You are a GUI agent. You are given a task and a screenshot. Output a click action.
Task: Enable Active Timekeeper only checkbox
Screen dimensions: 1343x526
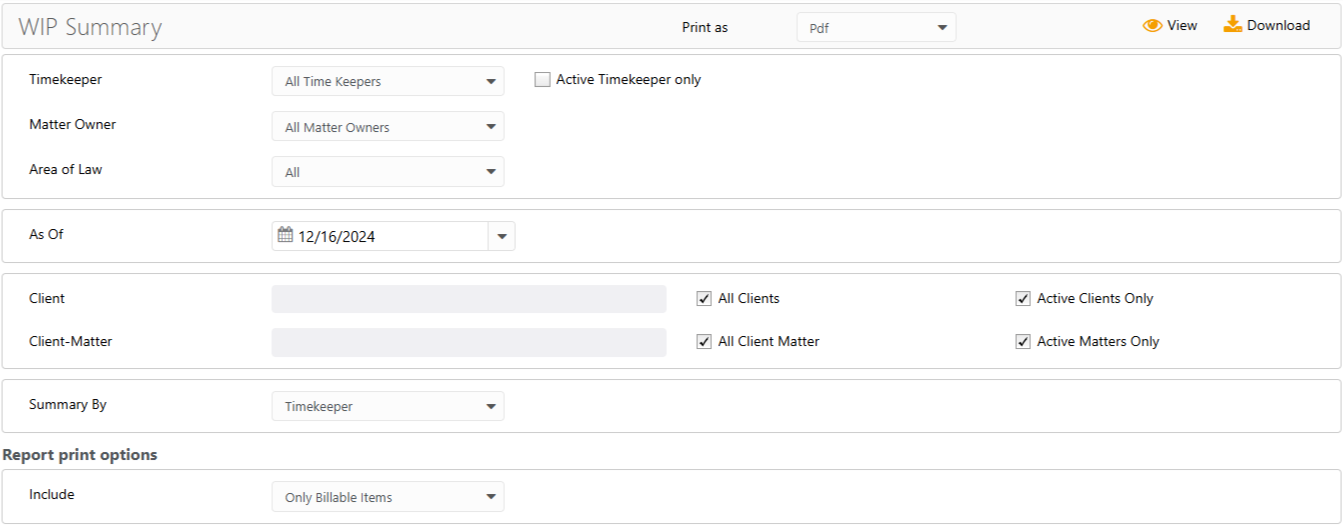point(543,80)
